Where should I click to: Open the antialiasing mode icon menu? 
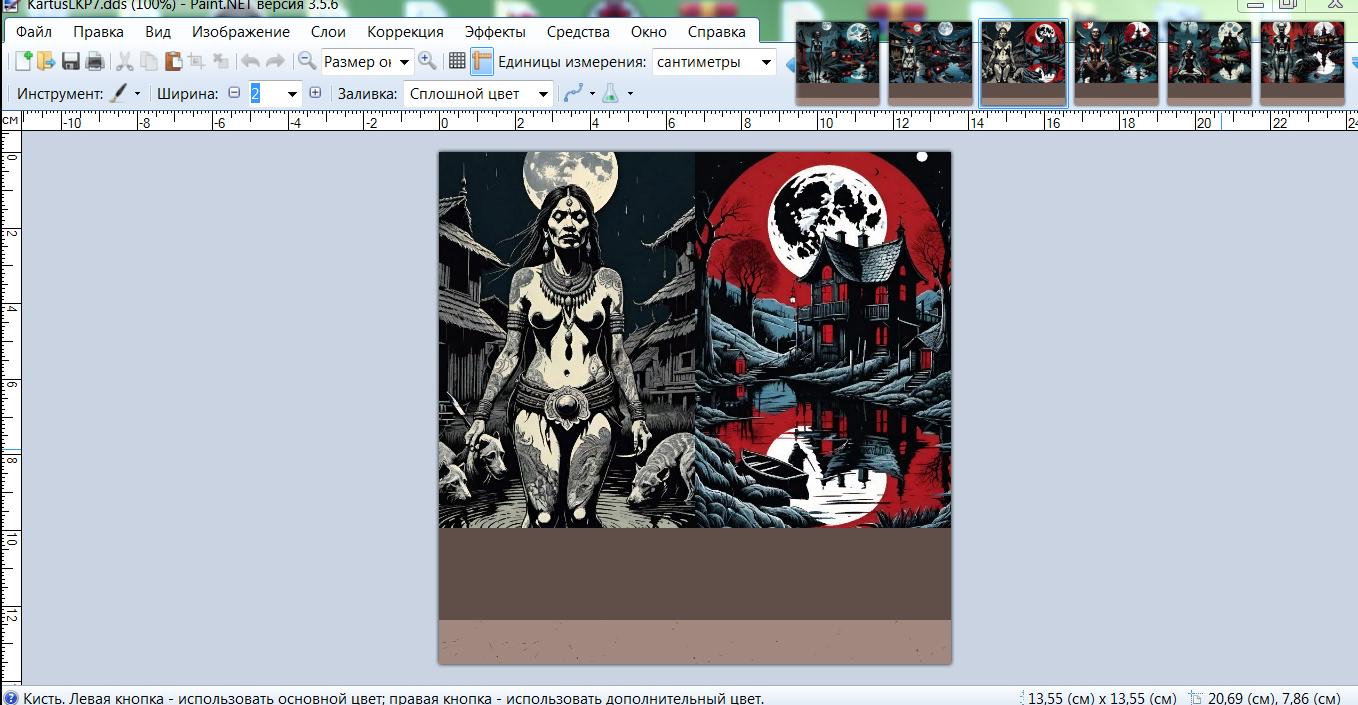pyautogui.click(x=577, y=93)
